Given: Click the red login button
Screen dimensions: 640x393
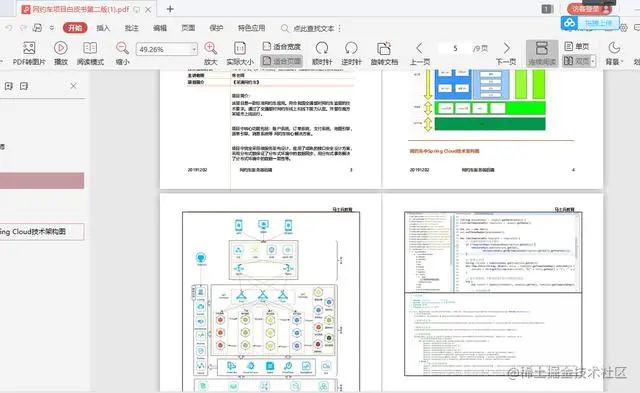Looking at the screenshot, I should click(590, 9).
